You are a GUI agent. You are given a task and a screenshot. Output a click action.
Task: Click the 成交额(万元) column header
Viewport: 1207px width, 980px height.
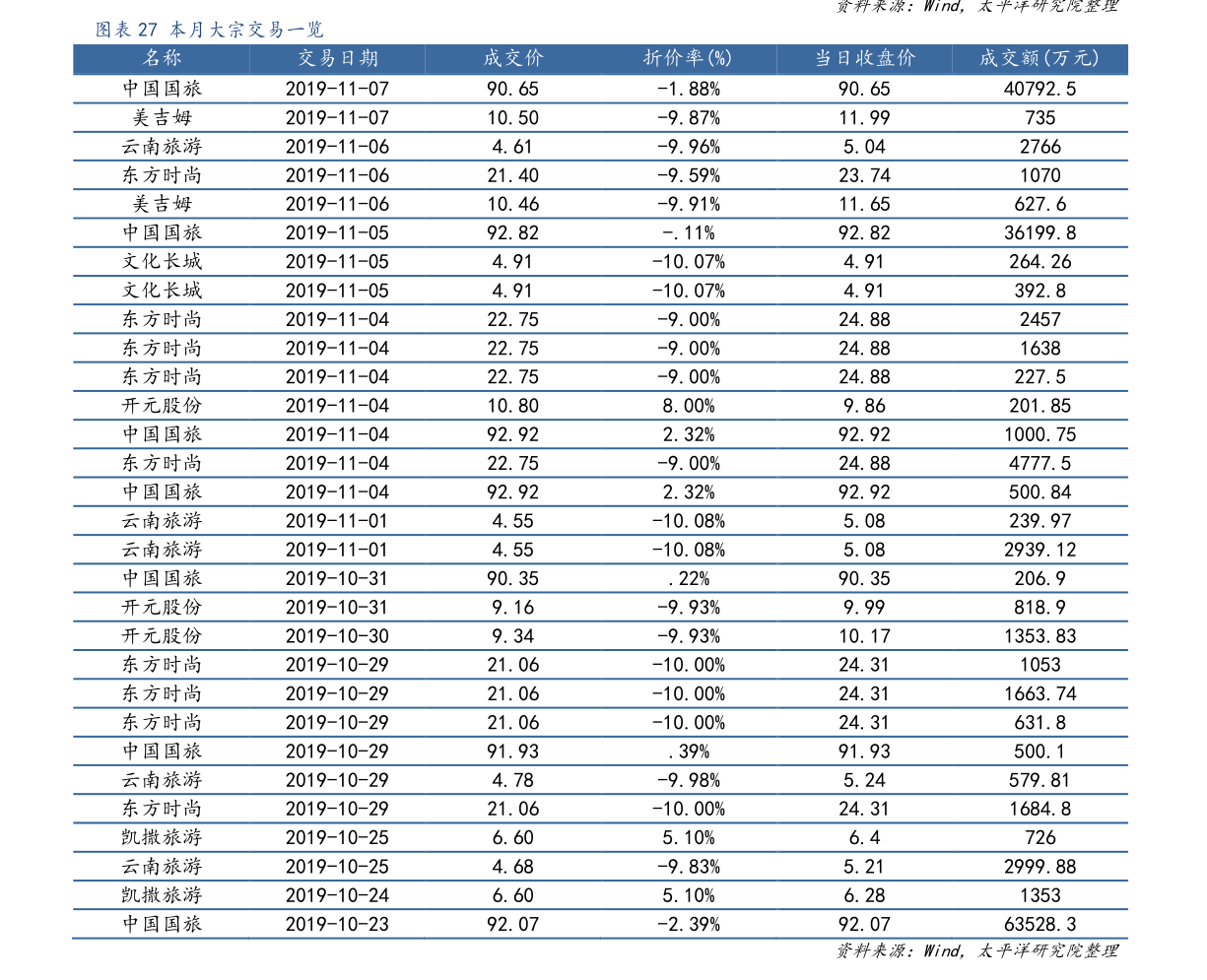pos(1039,58)
